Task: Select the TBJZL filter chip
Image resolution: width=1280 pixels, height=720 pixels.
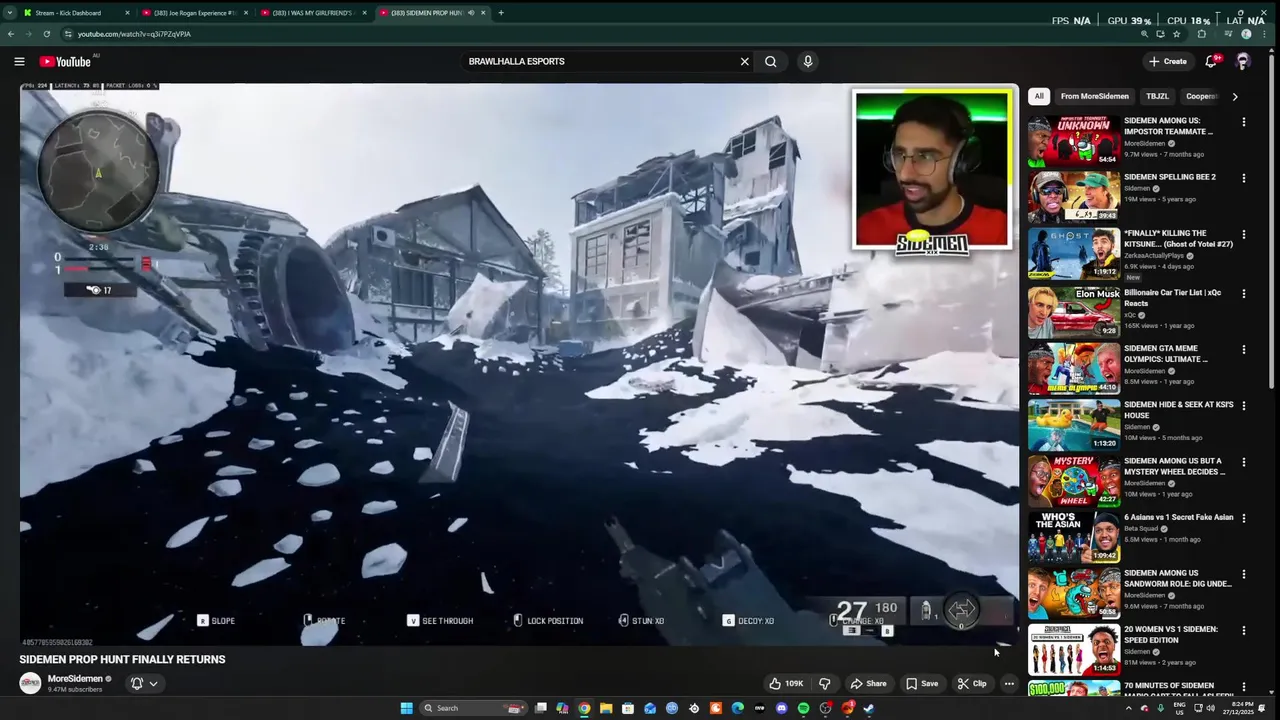Action: pyautogui.click(x=1157, y=96)
